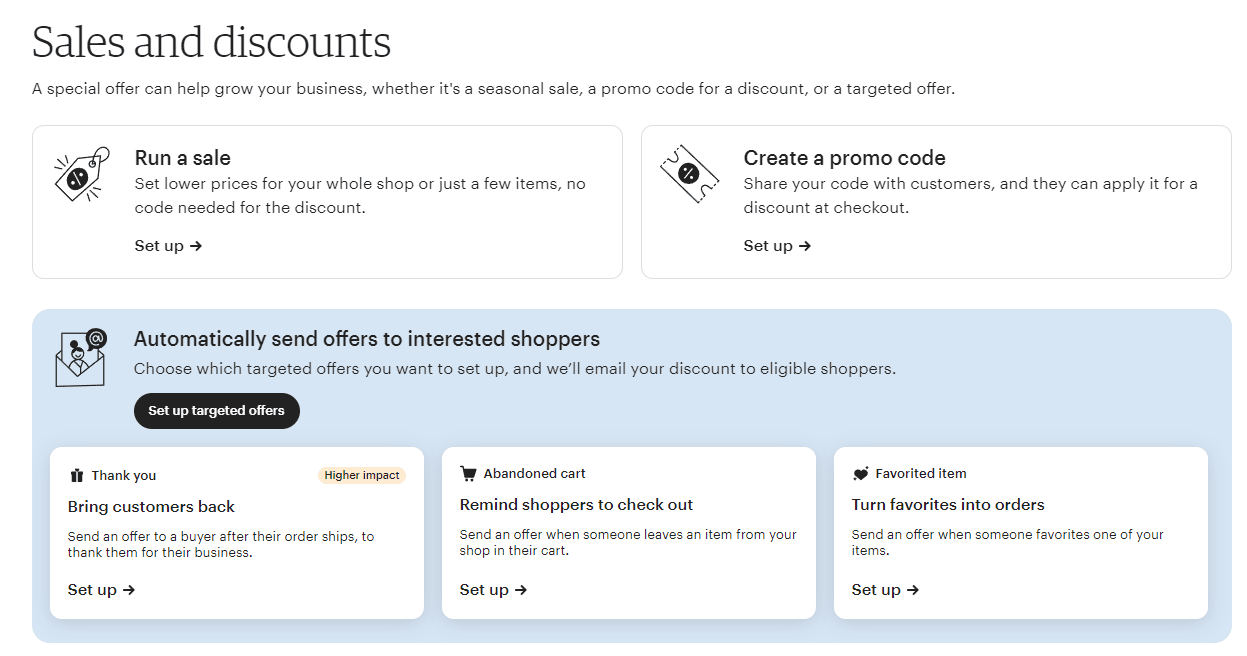Image resolution: width=1247 pixels, height=656 pixels.
Task: Open Set up for Turn favorites into orders
Action: [886, 590]
